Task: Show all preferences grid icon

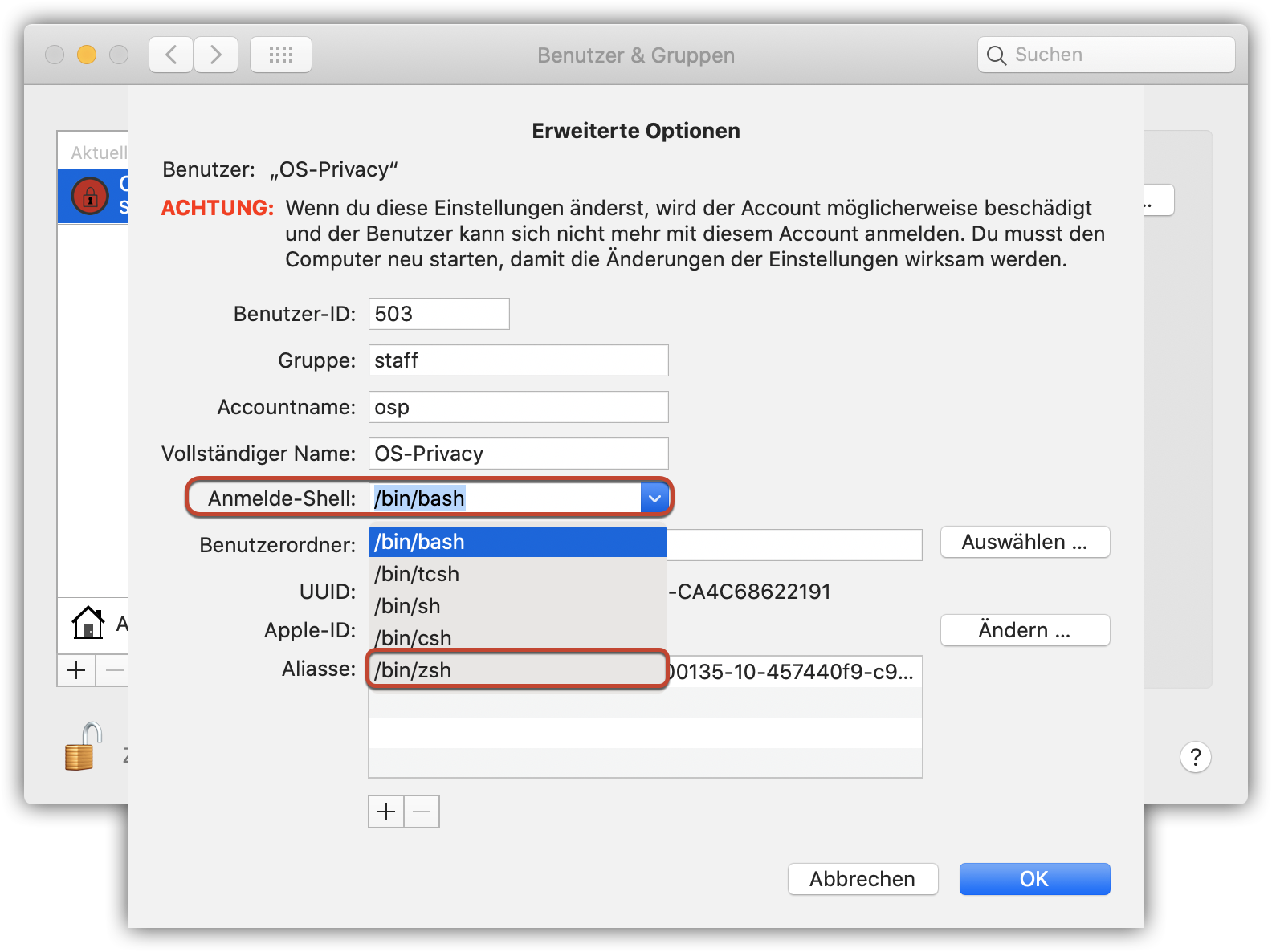Action: (281, 55)
